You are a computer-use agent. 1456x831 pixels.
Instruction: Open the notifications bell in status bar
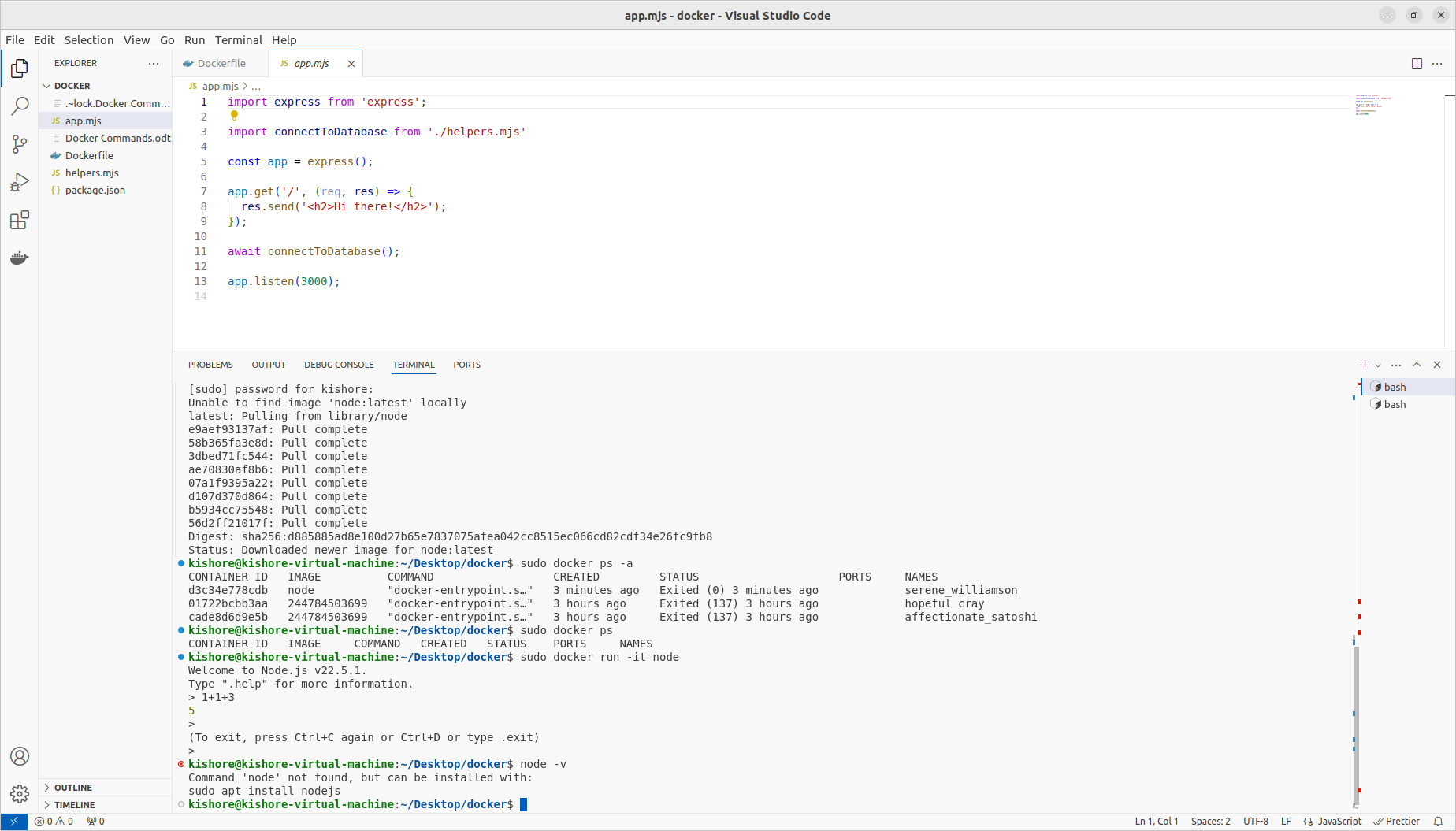(x=1438, y=822)
